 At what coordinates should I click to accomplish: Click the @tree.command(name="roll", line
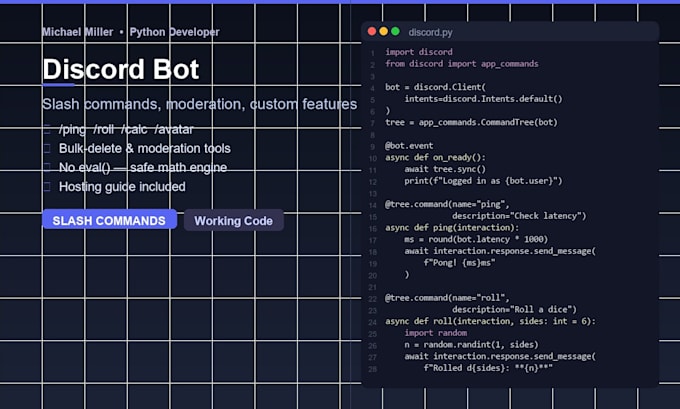[447, 298]
